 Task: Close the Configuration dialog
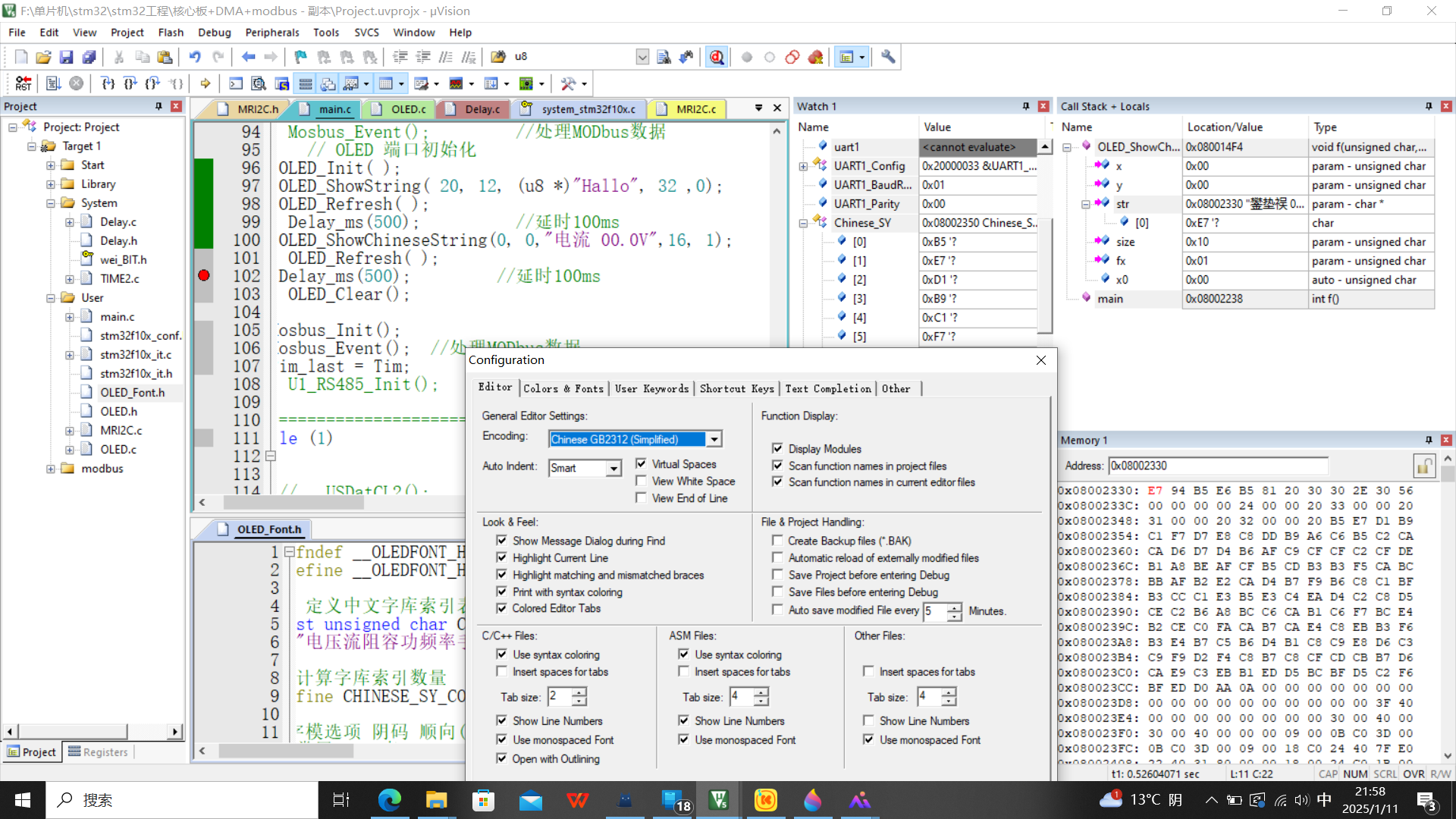(x=1041, y=360)
